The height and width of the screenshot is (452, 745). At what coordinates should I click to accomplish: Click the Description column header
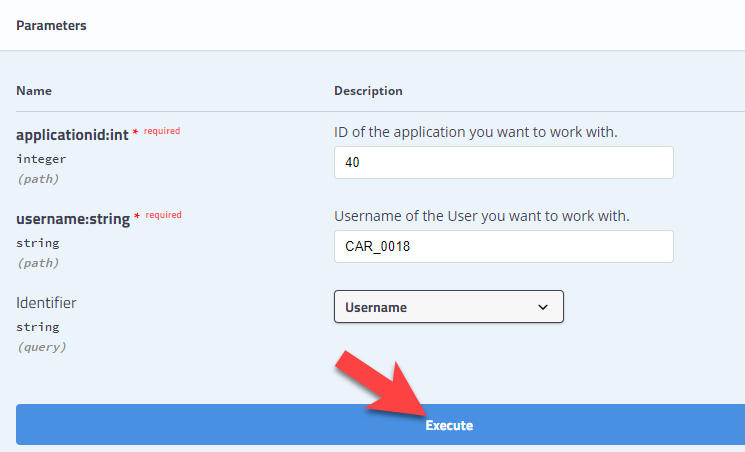[x=368, y=91]
